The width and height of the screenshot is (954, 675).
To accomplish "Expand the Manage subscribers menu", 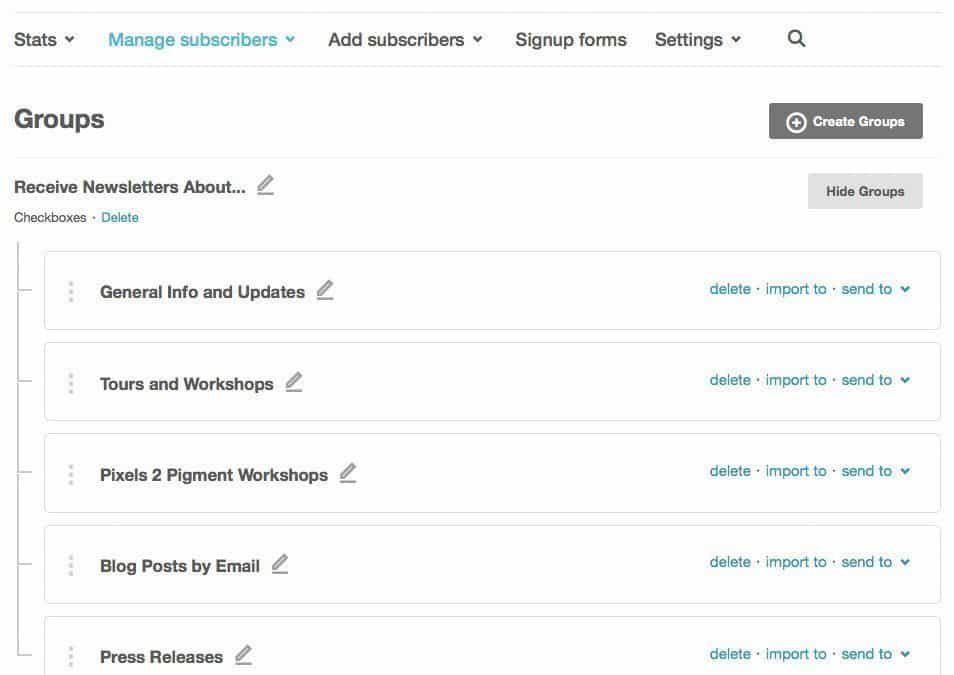I will (x=201, y=40).
